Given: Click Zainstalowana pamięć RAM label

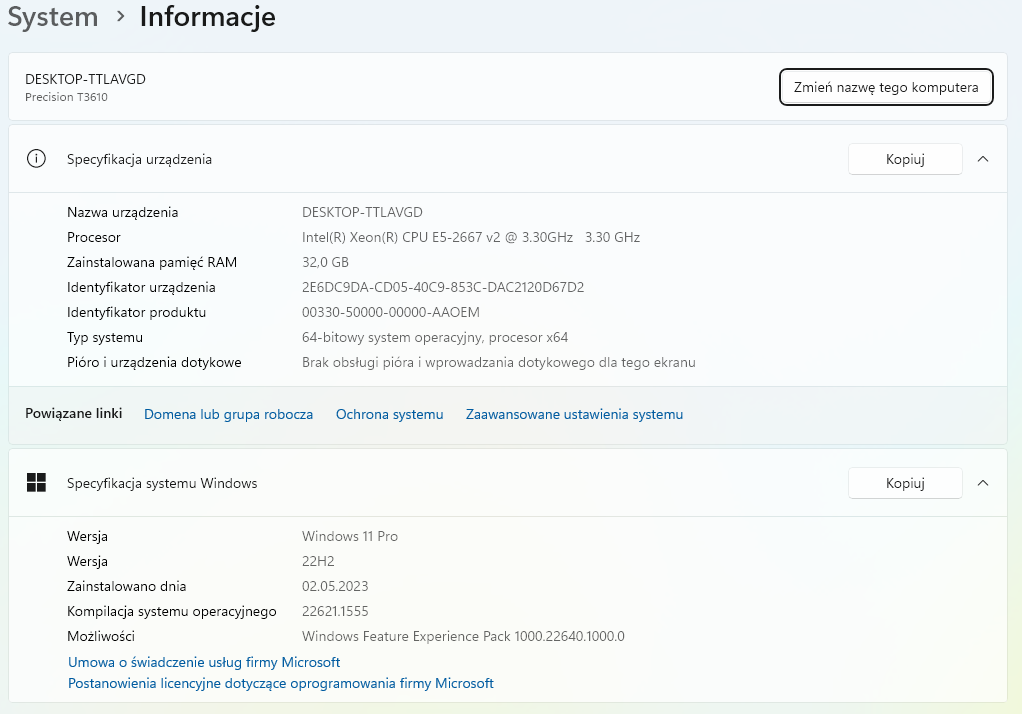Looking at the screenshot, I should [x=152, y=262].
